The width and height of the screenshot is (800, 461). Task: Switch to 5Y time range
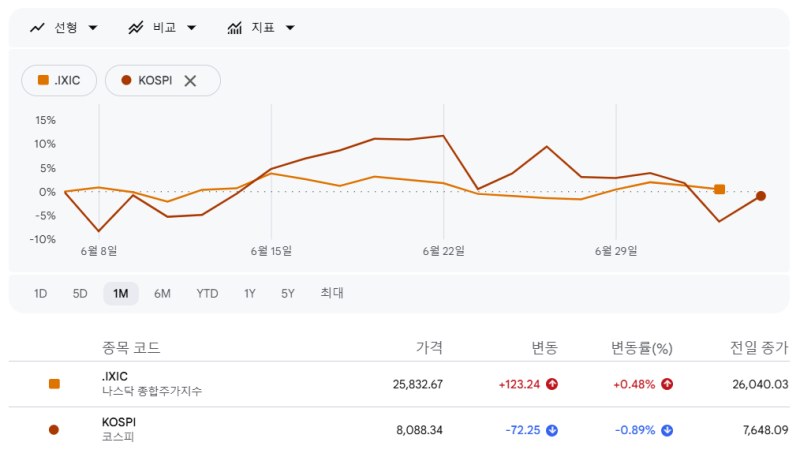tap(288, 294)
